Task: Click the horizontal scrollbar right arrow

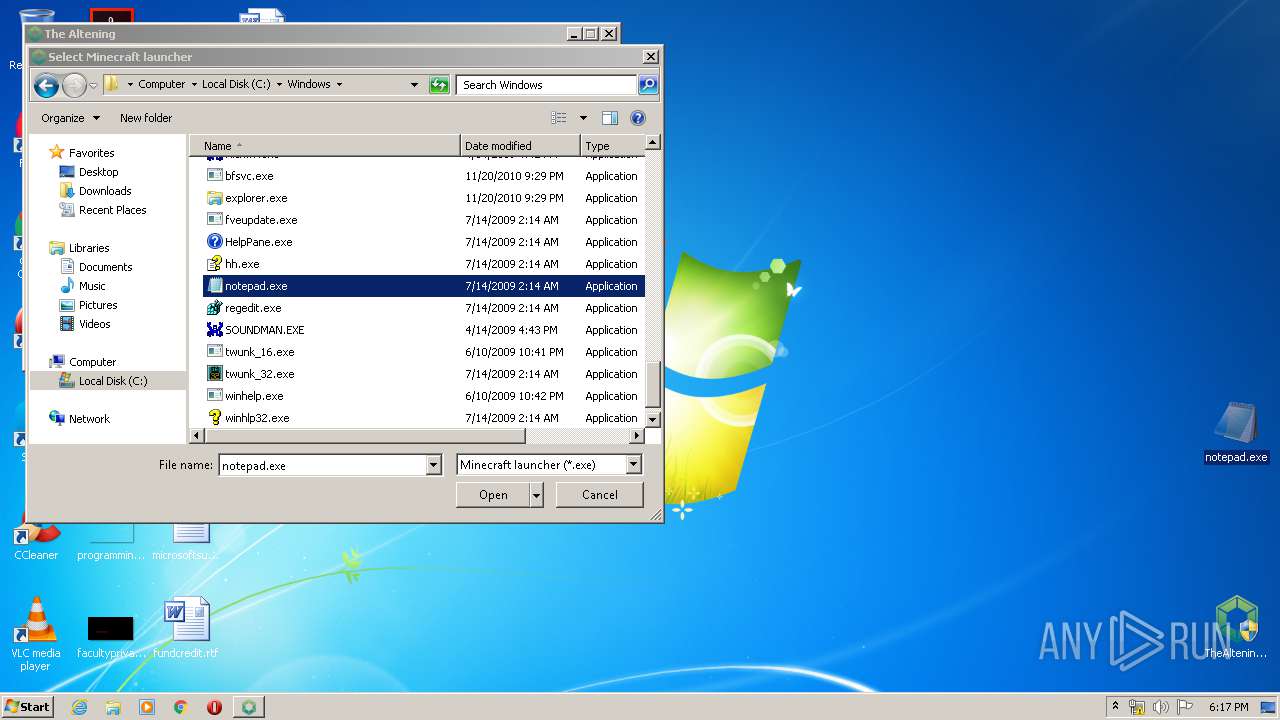Action: point(637,436)
